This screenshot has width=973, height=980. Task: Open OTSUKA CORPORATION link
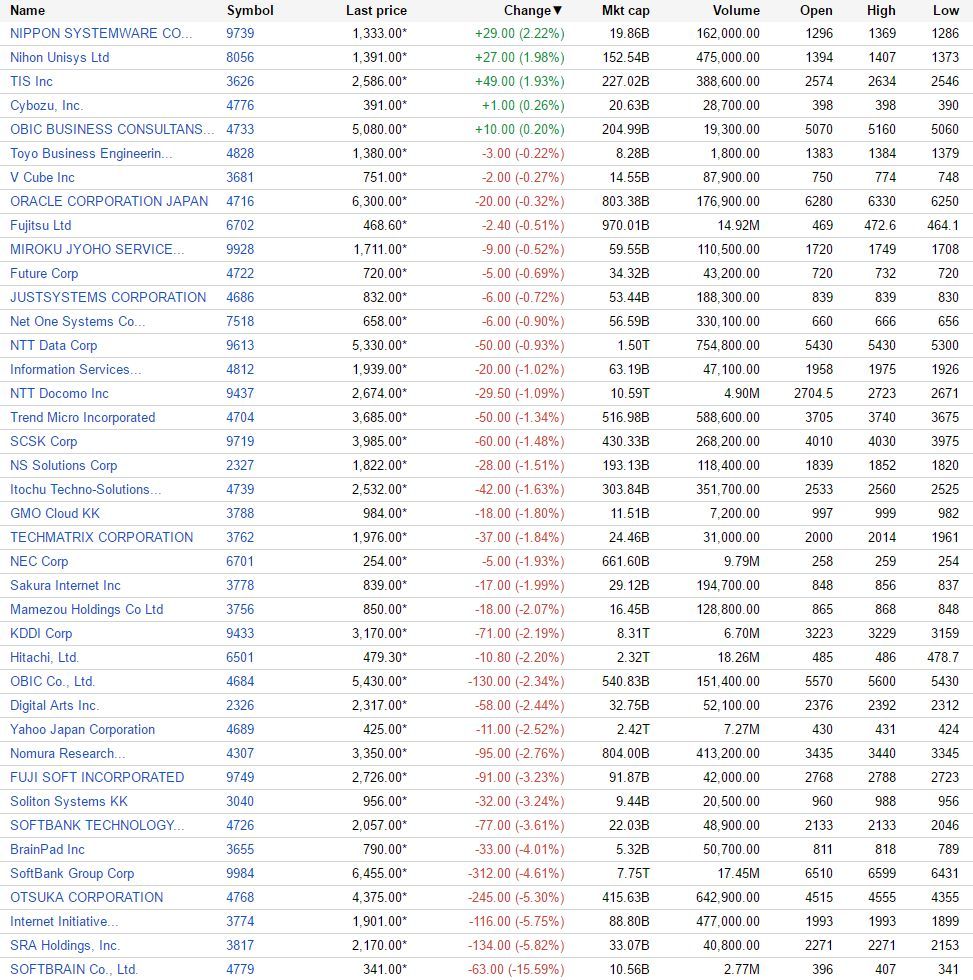(86, 898)
